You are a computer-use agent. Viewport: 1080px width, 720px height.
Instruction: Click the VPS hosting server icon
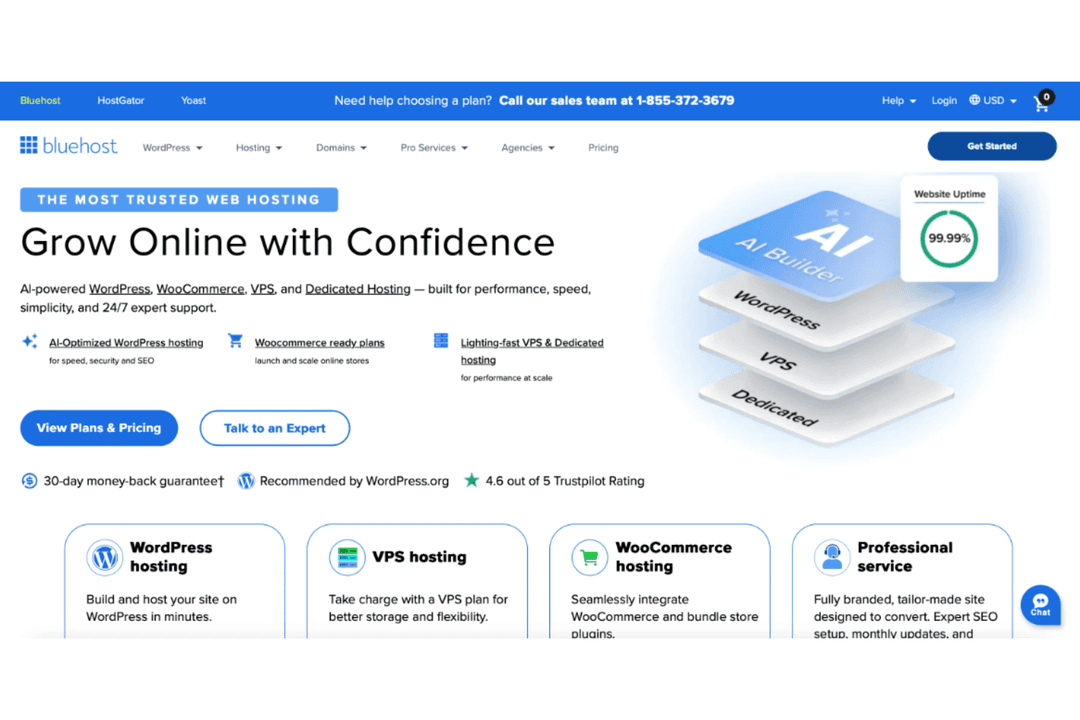347,557
